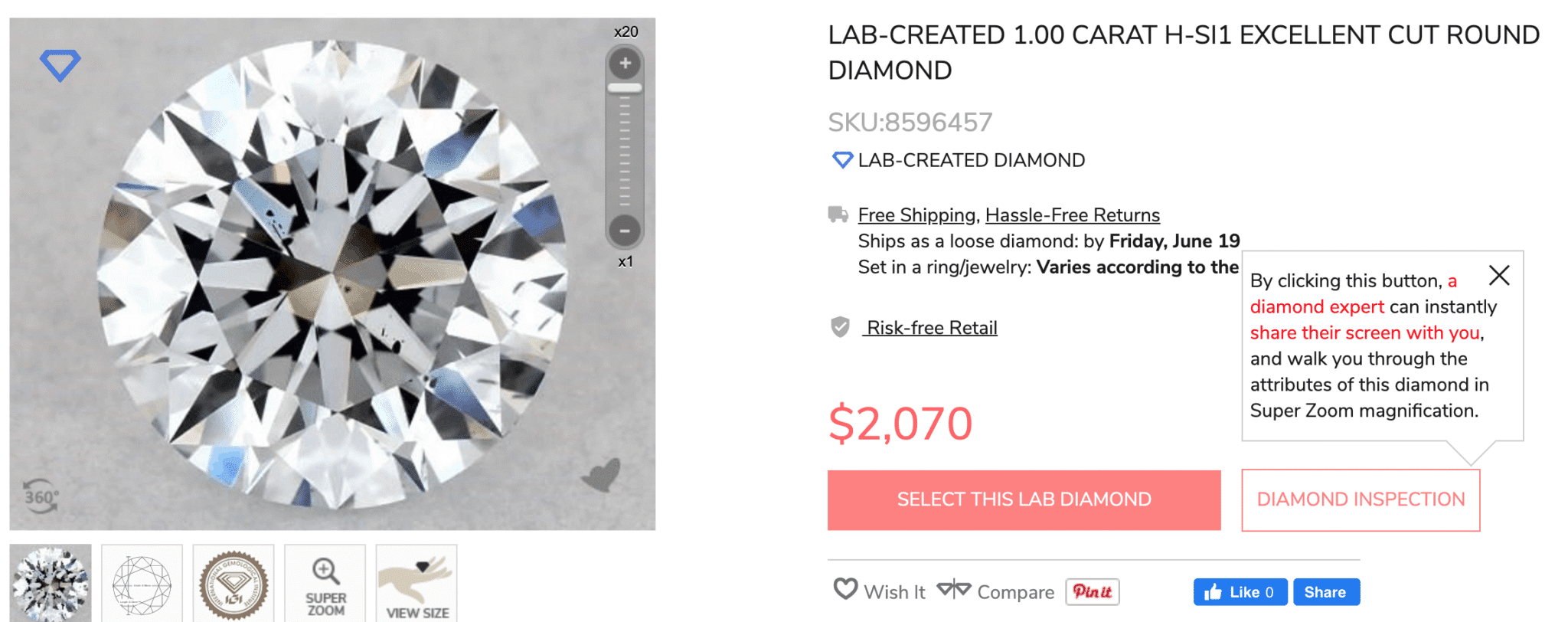This screenshot has width=1568, height=622.
Task: Open the IGI gemological certificate thumbnail
Action: [233, 582]
